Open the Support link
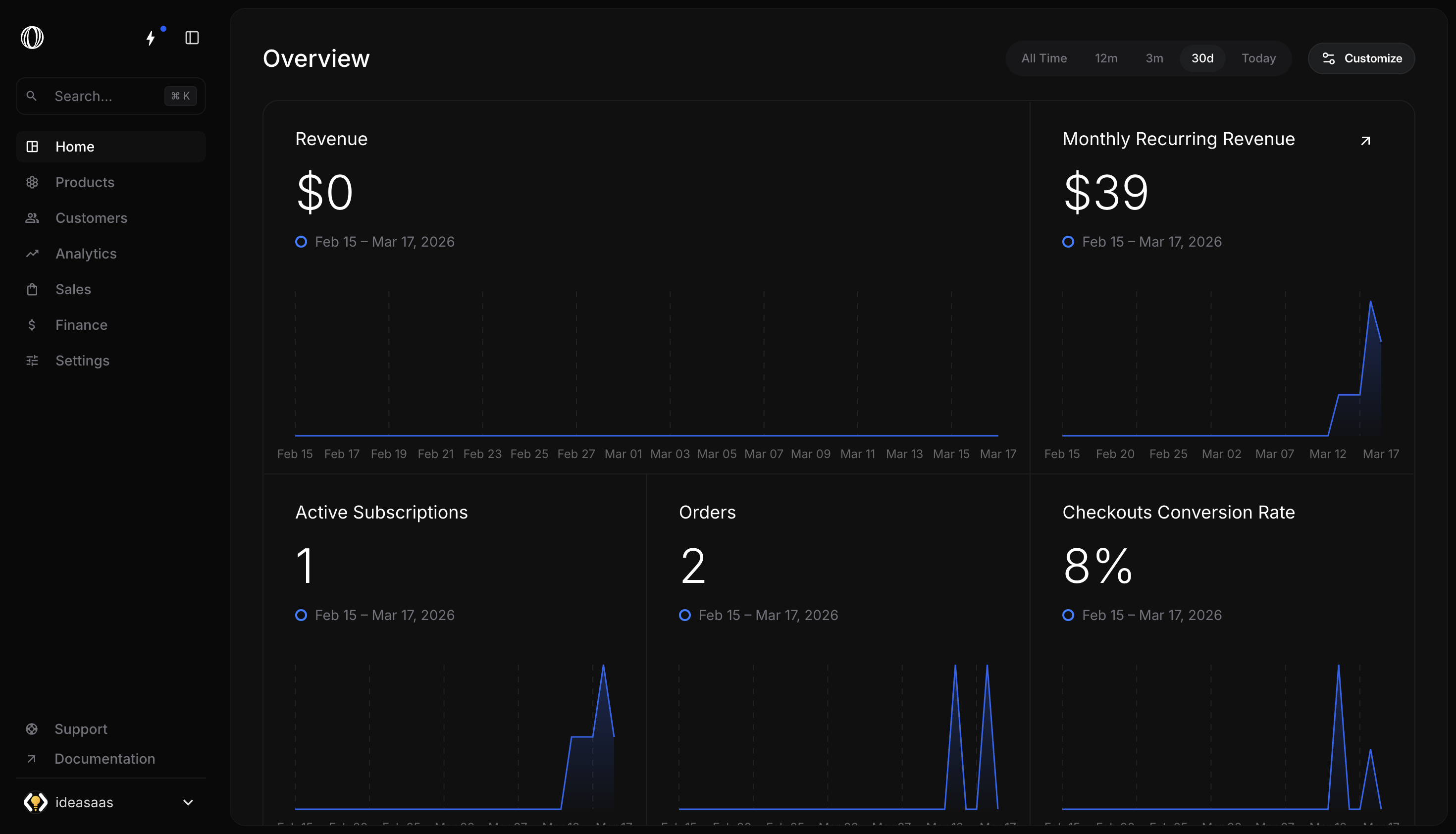This screenshot has height=834, width=1456. pos(81,729)
